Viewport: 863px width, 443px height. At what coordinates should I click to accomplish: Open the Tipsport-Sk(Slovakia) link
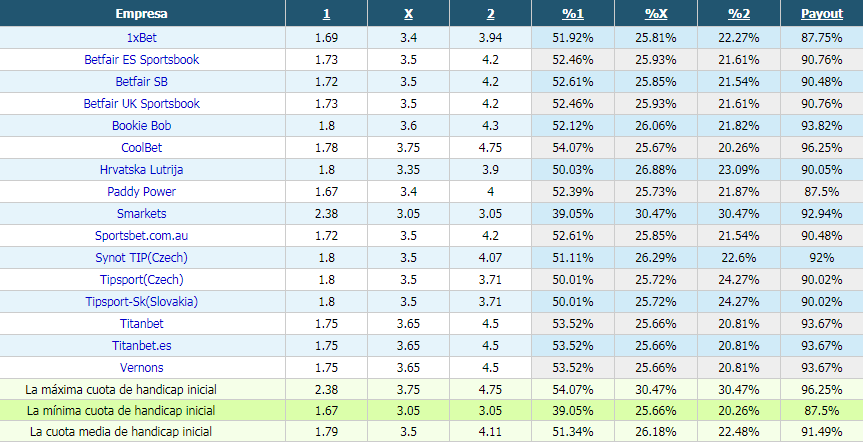tap(141, 302)
